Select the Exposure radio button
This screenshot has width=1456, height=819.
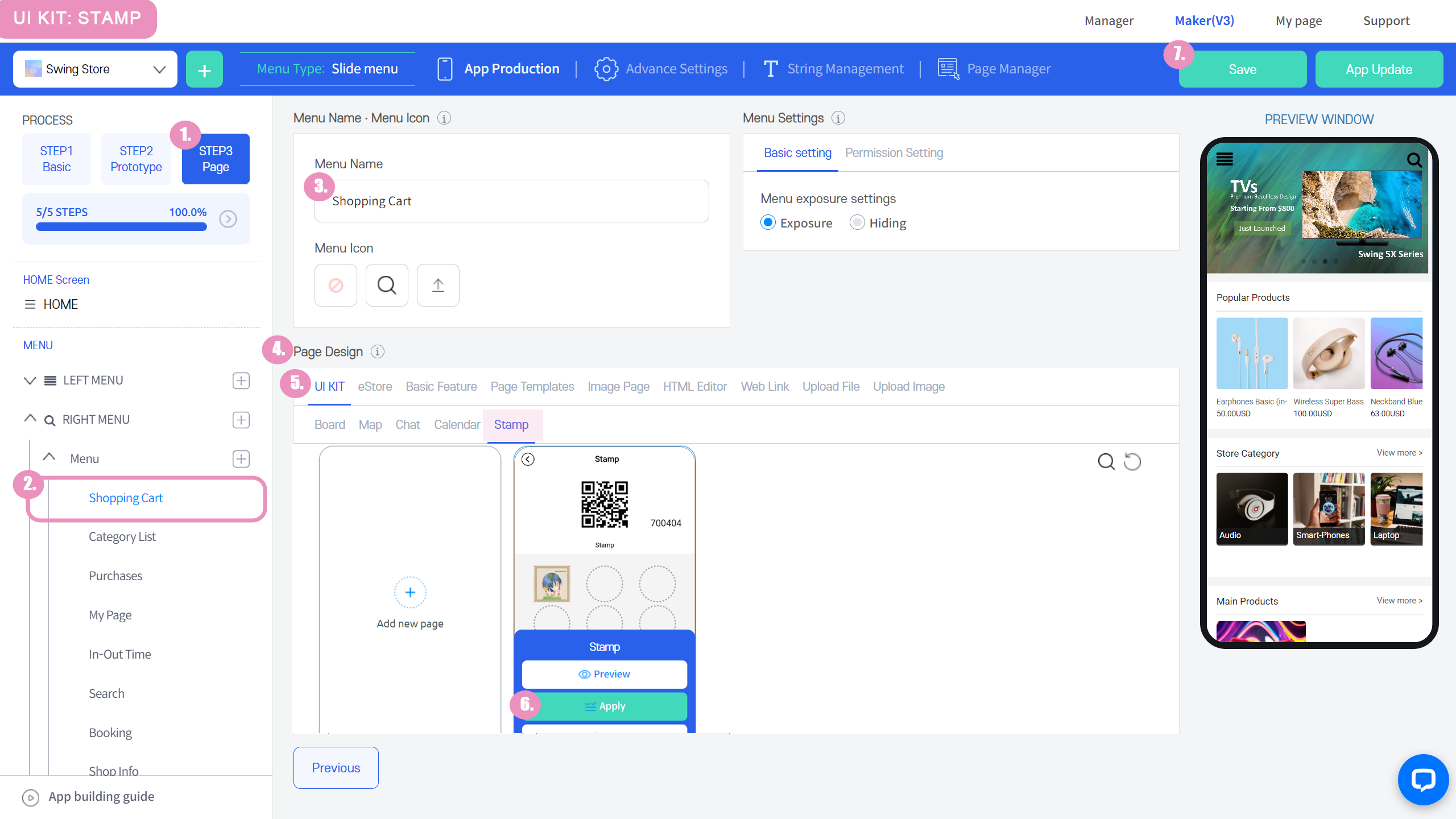pyautogui.click(x=768, y=222)
